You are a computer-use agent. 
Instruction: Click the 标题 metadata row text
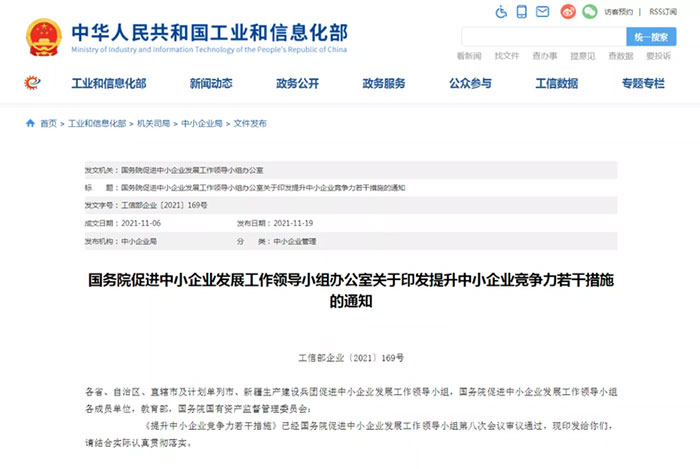(x=245, y=188)
